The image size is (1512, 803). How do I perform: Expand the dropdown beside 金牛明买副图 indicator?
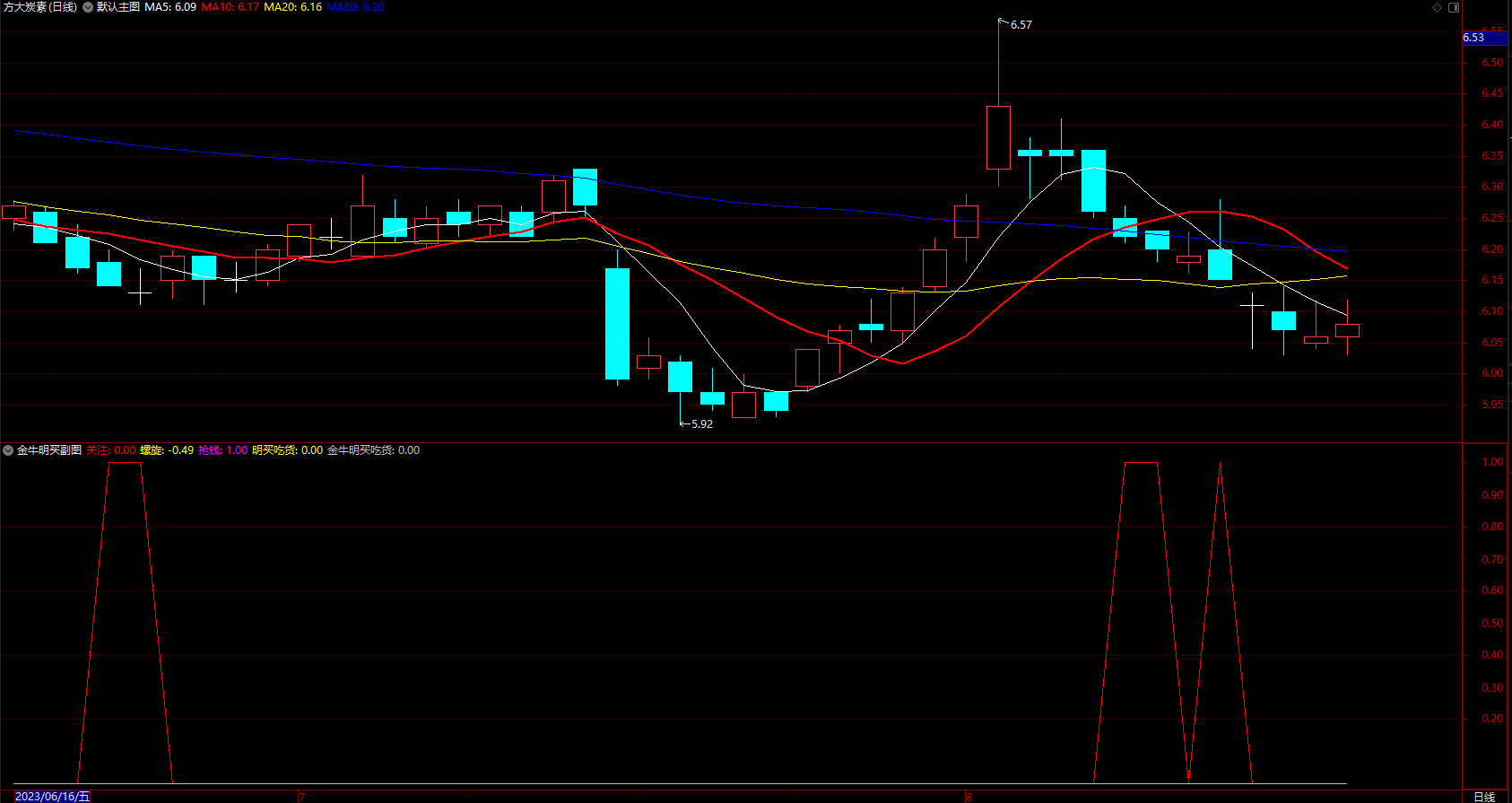click(x=8, y=450)
